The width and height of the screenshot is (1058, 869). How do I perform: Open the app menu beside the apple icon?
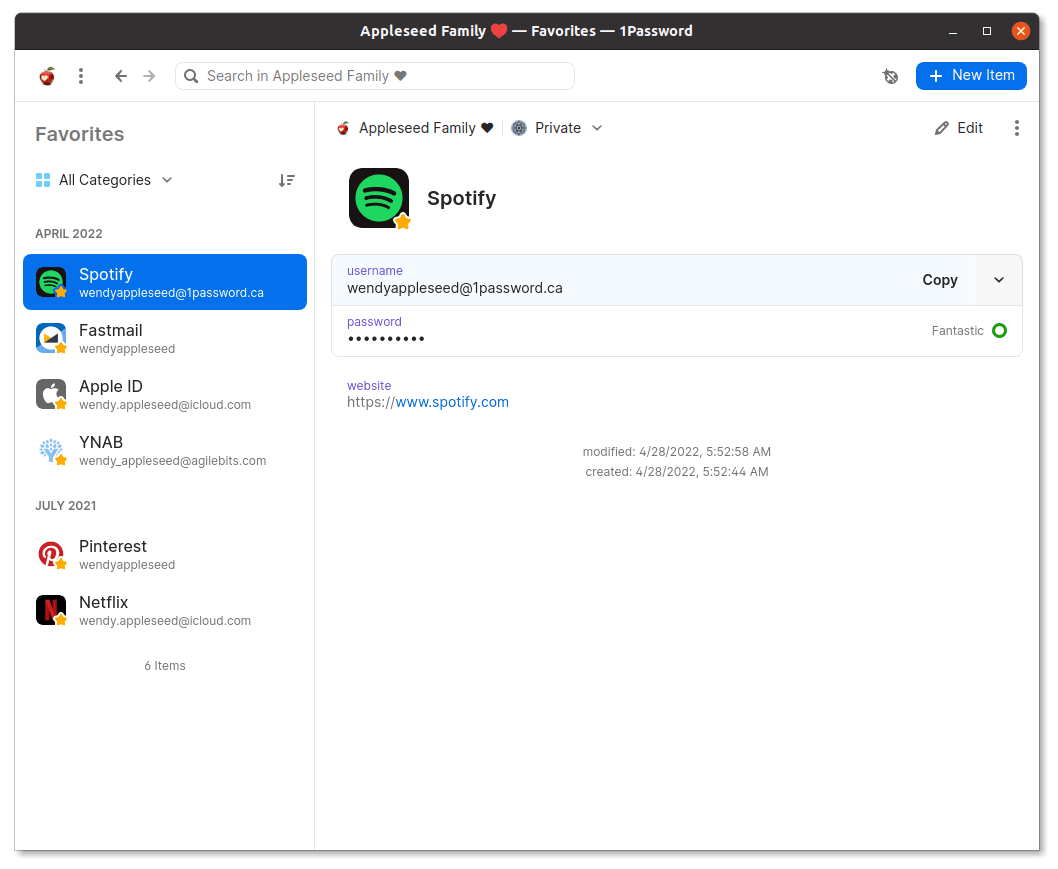coord(81,76)
